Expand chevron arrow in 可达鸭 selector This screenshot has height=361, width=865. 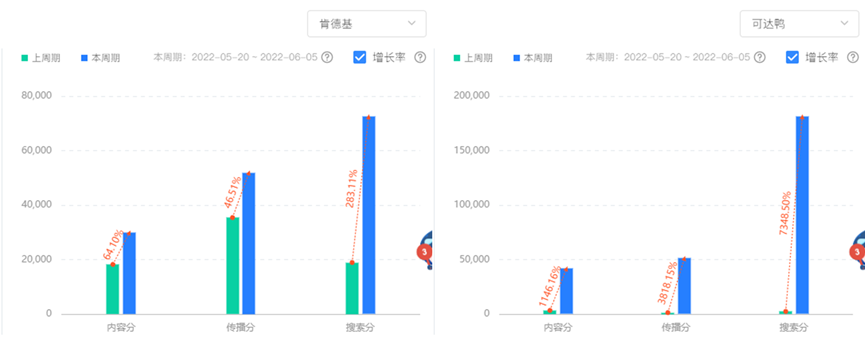(x=843, y=23)
